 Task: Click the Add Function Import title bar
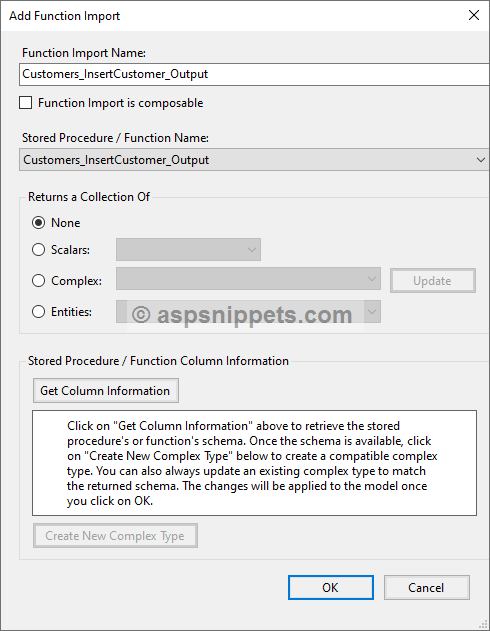click(x=233, y=16)
